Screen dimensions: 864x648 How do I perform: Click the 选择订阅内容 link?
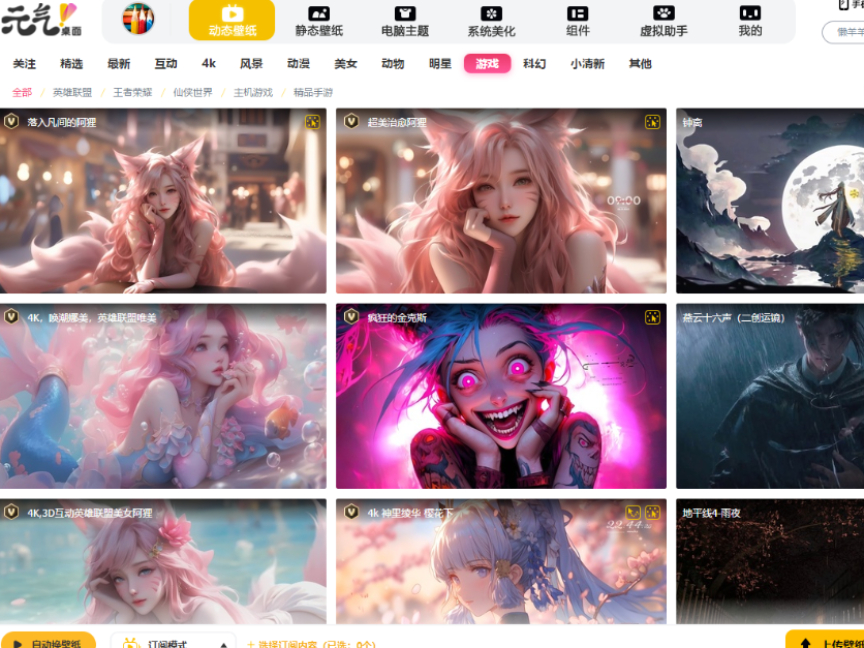311,644
